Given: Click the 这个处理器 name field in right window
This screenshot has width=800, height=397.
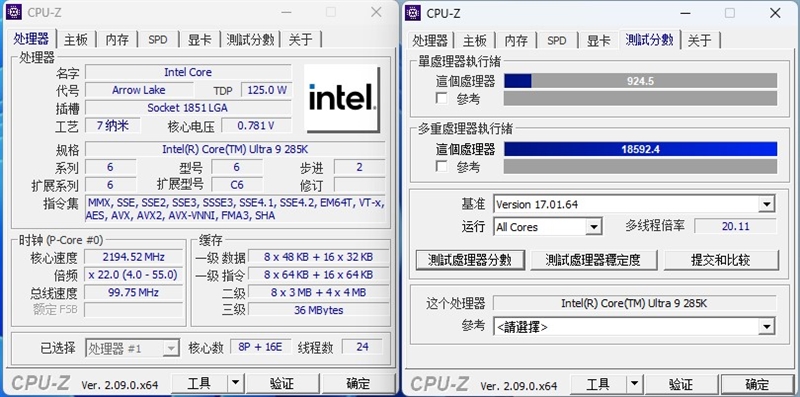Looking at the screenshot, I should click(x=634, y=303).
